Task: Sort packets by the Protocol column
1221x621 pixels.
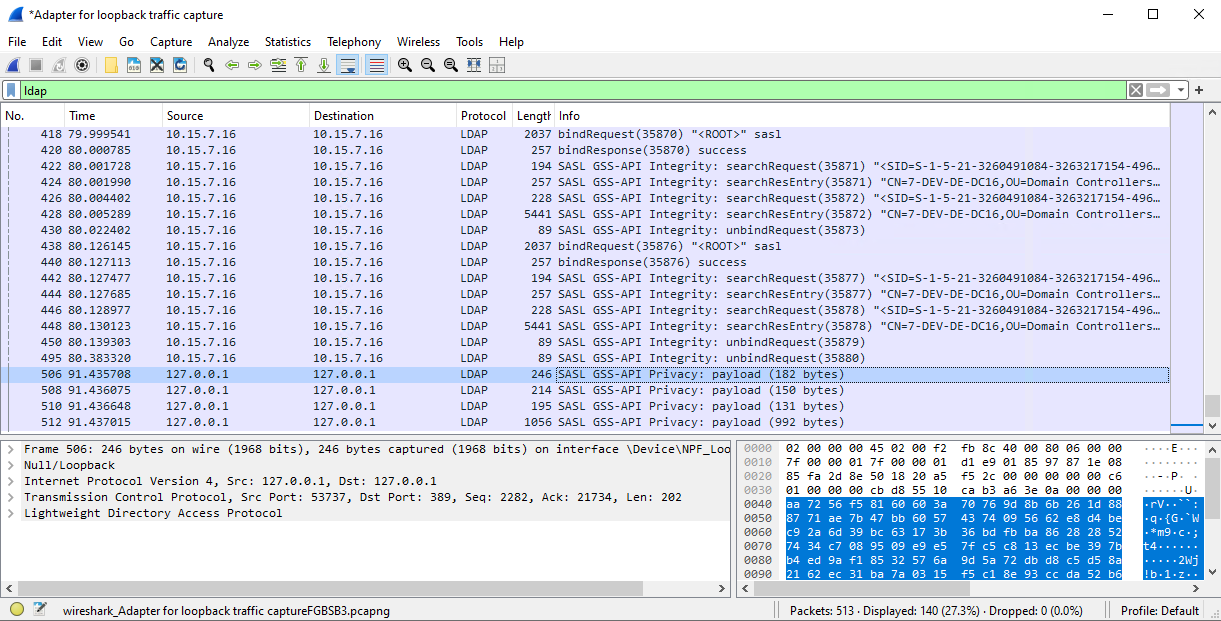Action: click(x=484, y=116)
